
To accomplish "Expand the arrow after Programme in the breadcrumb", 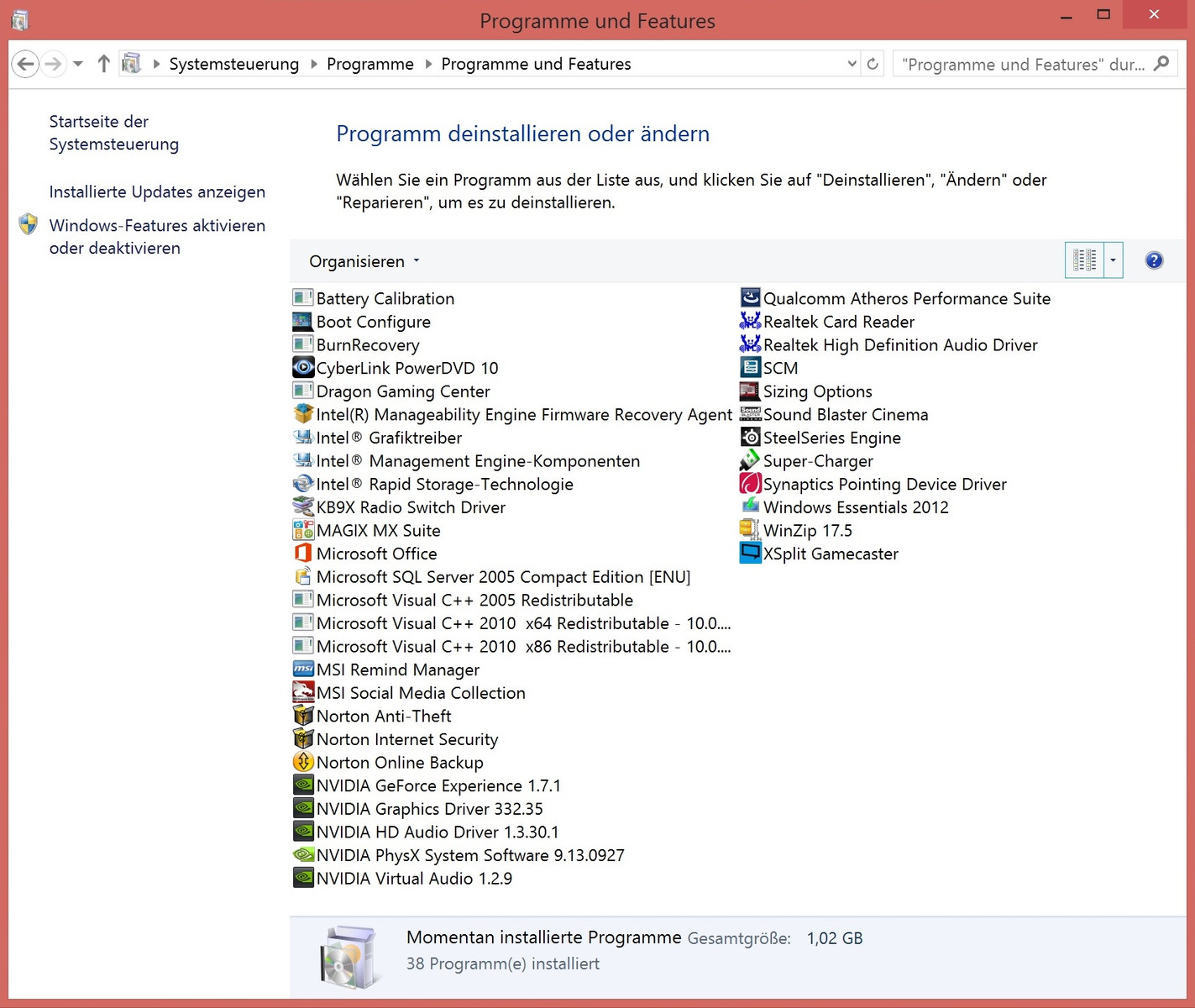I will [428, 64].
